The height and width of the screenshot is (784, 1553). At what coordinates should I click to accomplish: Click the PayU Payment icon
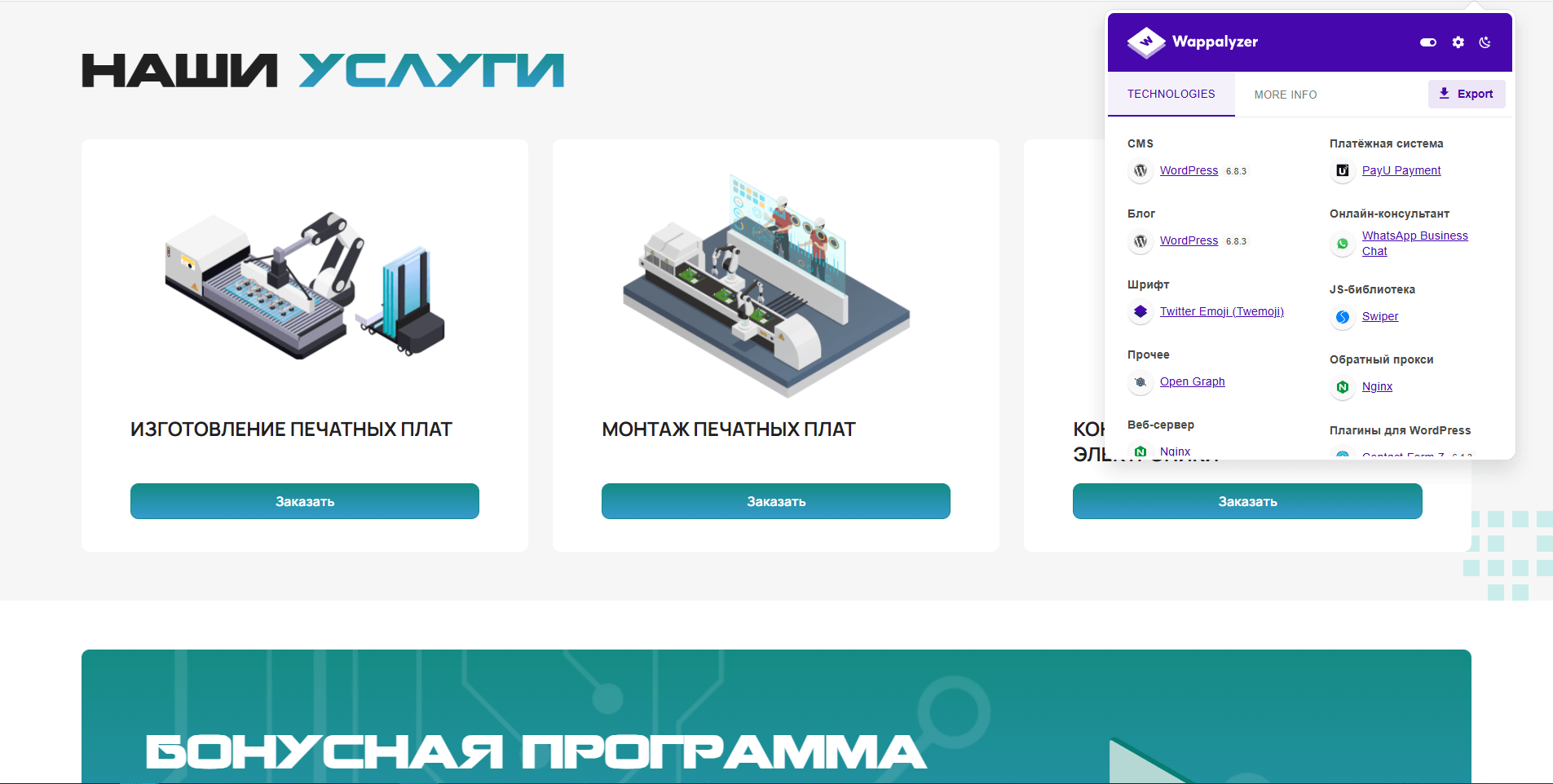pos(1343,171)
